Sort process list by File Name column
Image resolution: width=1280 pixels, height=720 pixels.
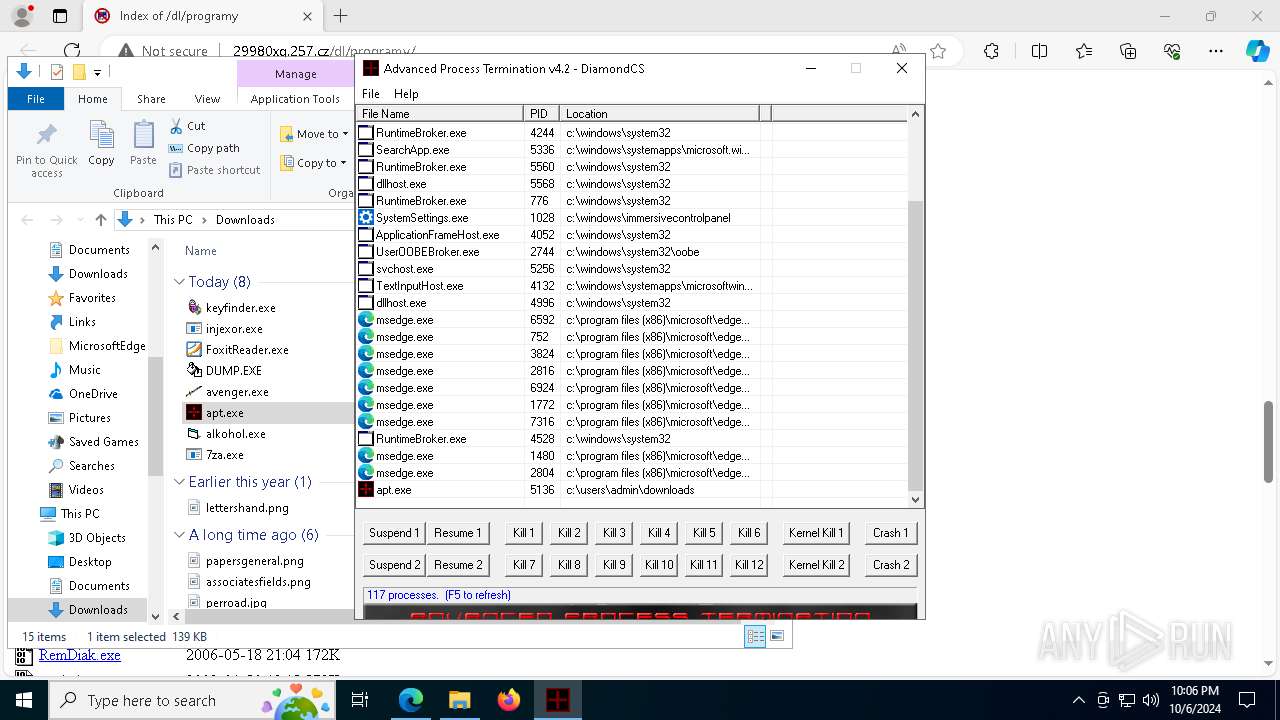(439, 114)
